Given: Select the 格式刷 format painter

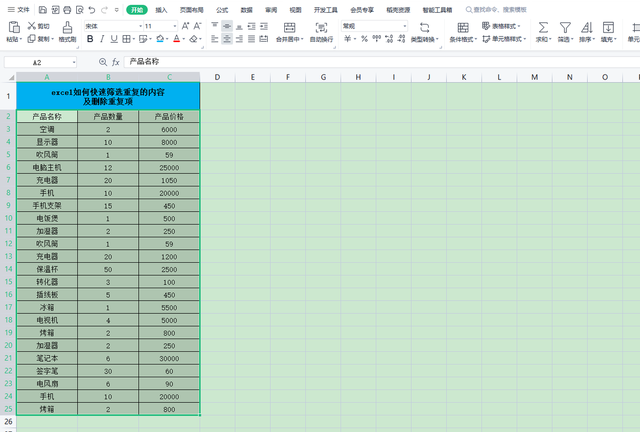Looking at the screenshot, I should (67, 32).
